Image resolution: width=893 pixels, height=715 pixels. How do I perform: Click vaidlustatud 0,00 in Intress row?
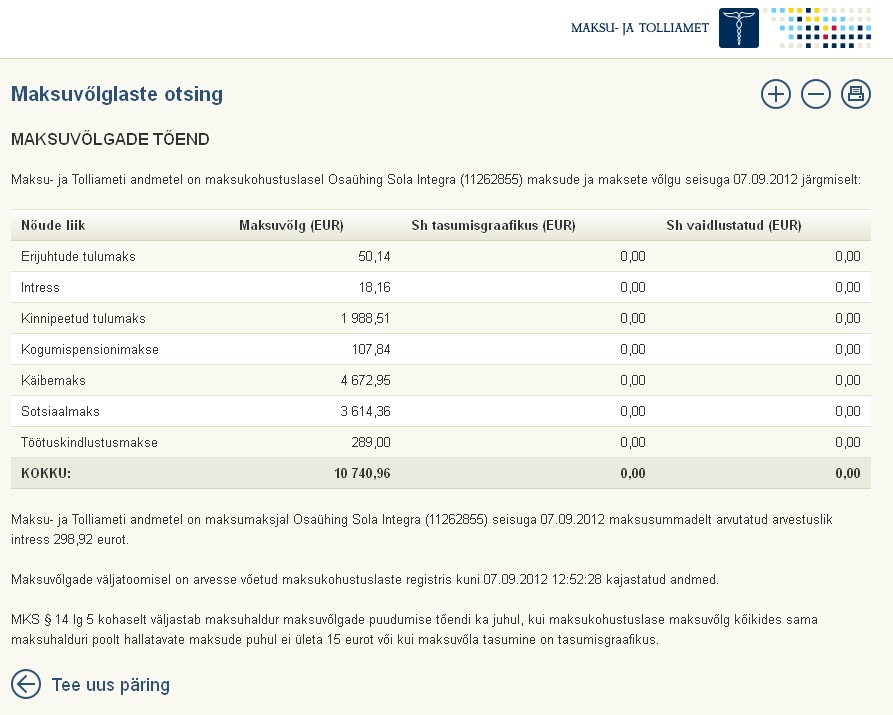(x=847, y=288)
